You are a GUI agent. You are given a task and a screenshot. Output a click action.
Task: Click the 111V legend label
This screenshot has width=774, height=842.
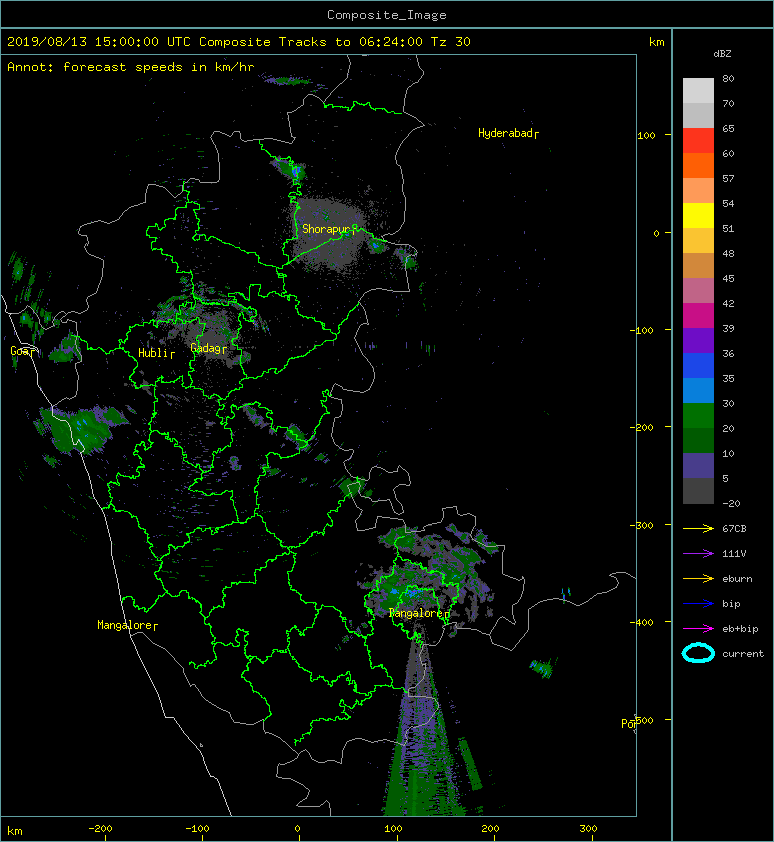[734, 554]
